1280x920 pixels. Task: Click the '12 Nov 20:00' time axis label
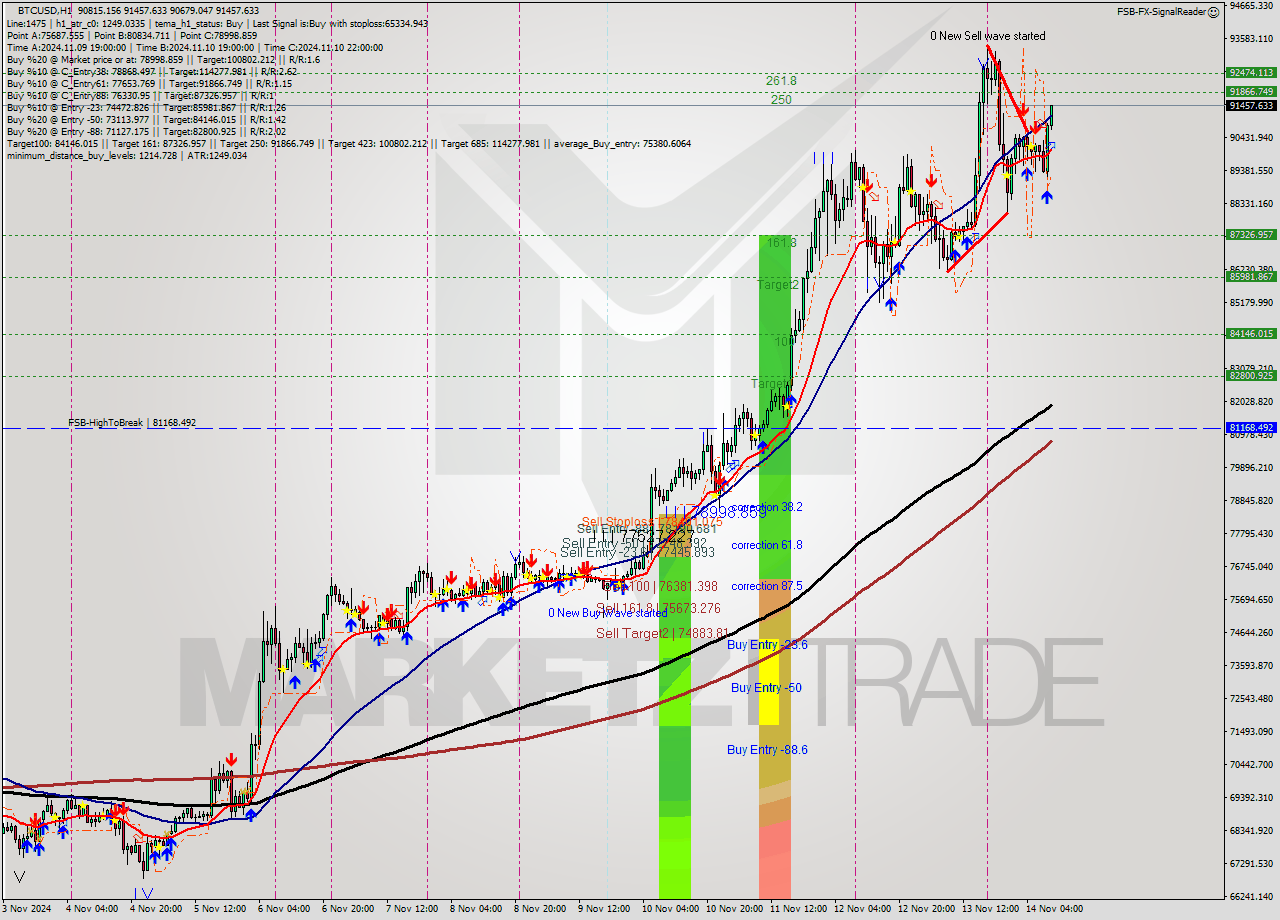pos(924,909)
